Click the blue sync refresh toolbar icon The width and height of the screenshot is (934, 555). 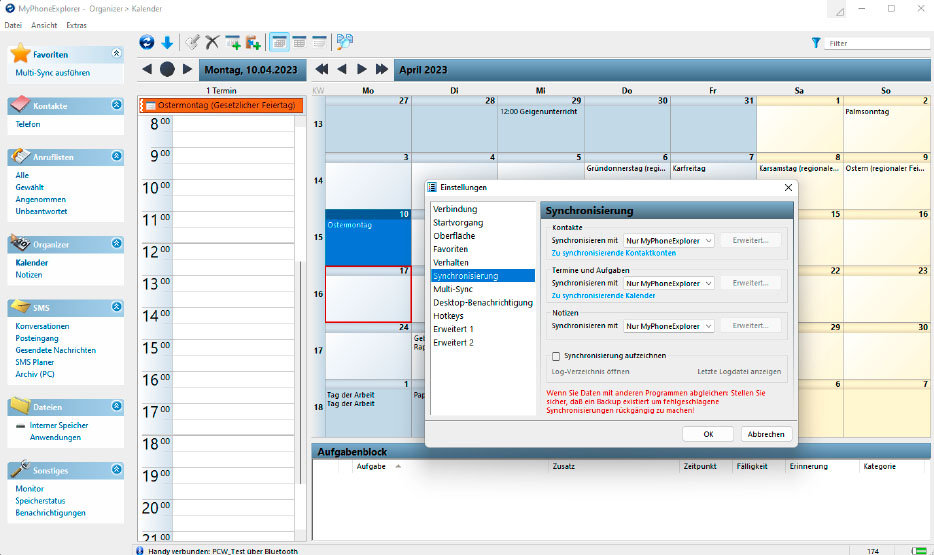tap(147, 43)
